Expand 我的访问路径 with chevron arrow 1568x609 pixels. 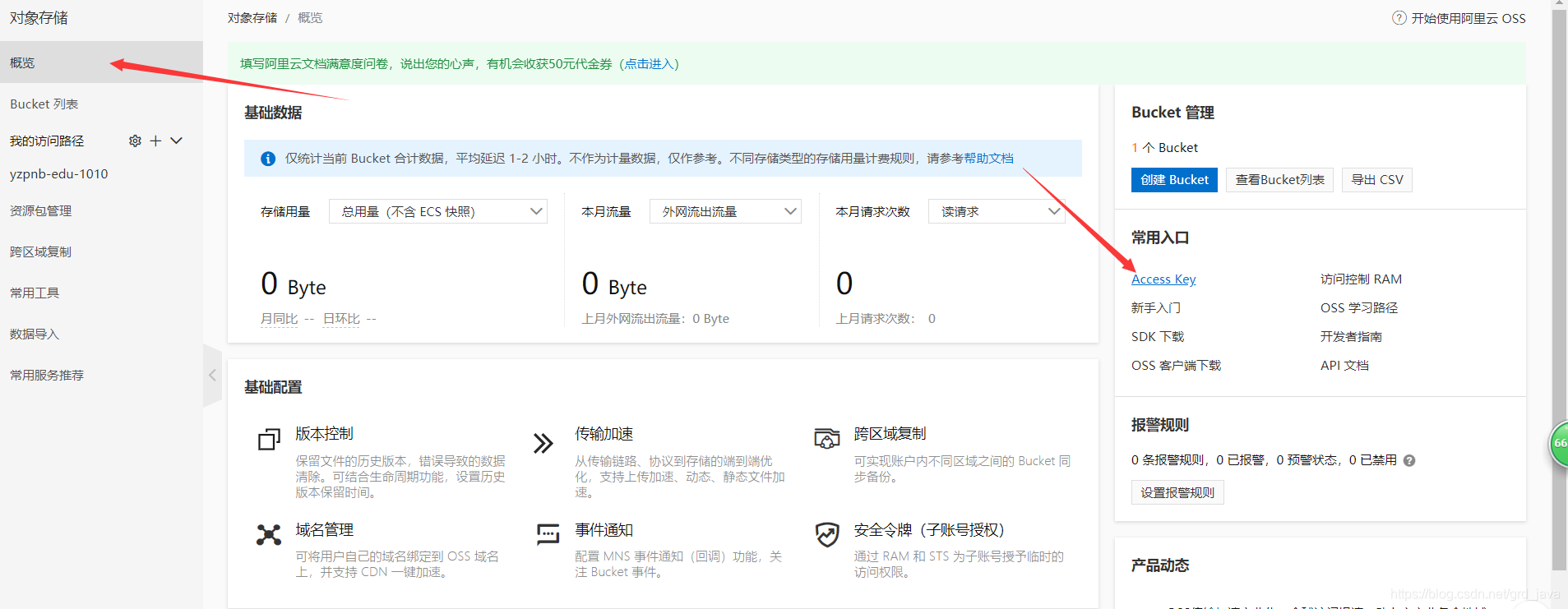click(x=176, y=141)
